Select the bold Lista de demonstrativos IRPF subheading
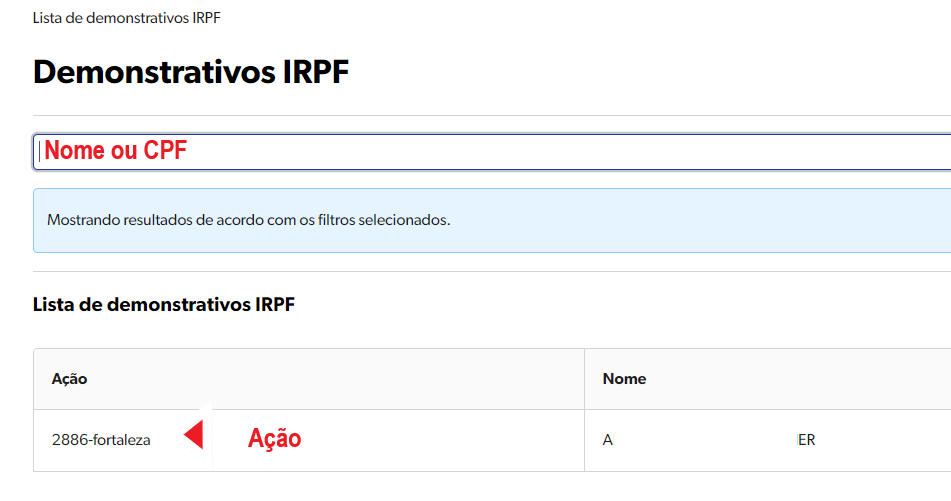The image size is (951, 501). 164,304
